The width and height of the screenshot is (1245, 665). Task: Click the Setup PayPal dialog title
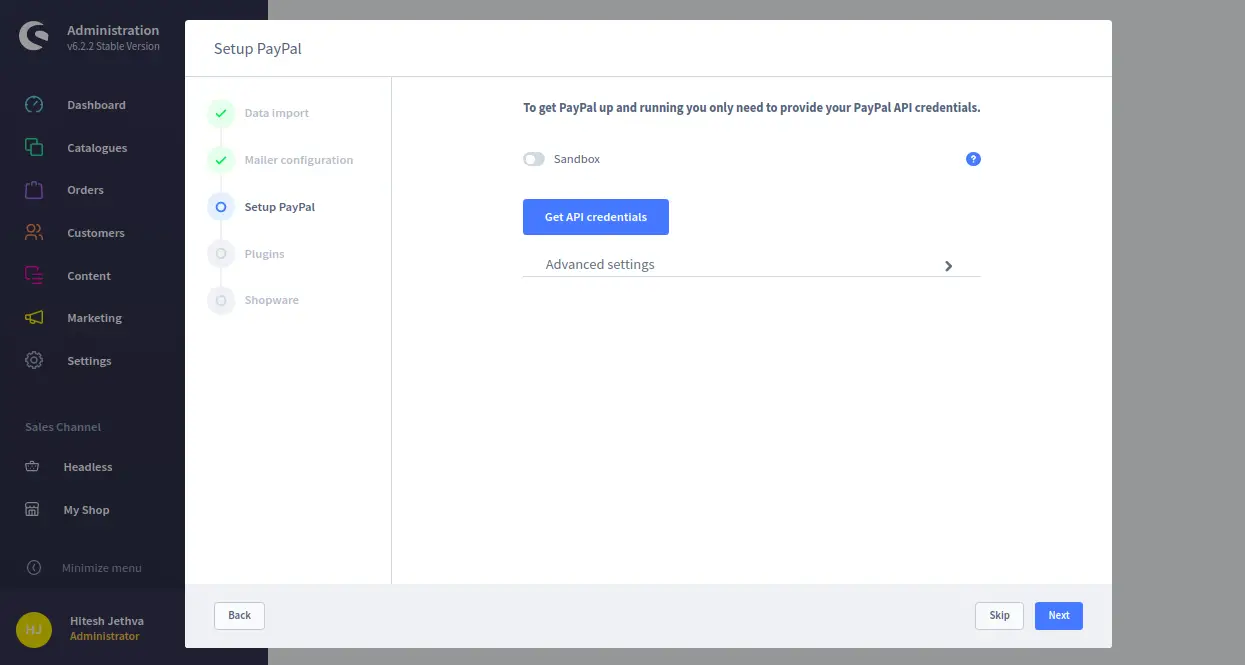pyautogui.click(x=258, y=49)
